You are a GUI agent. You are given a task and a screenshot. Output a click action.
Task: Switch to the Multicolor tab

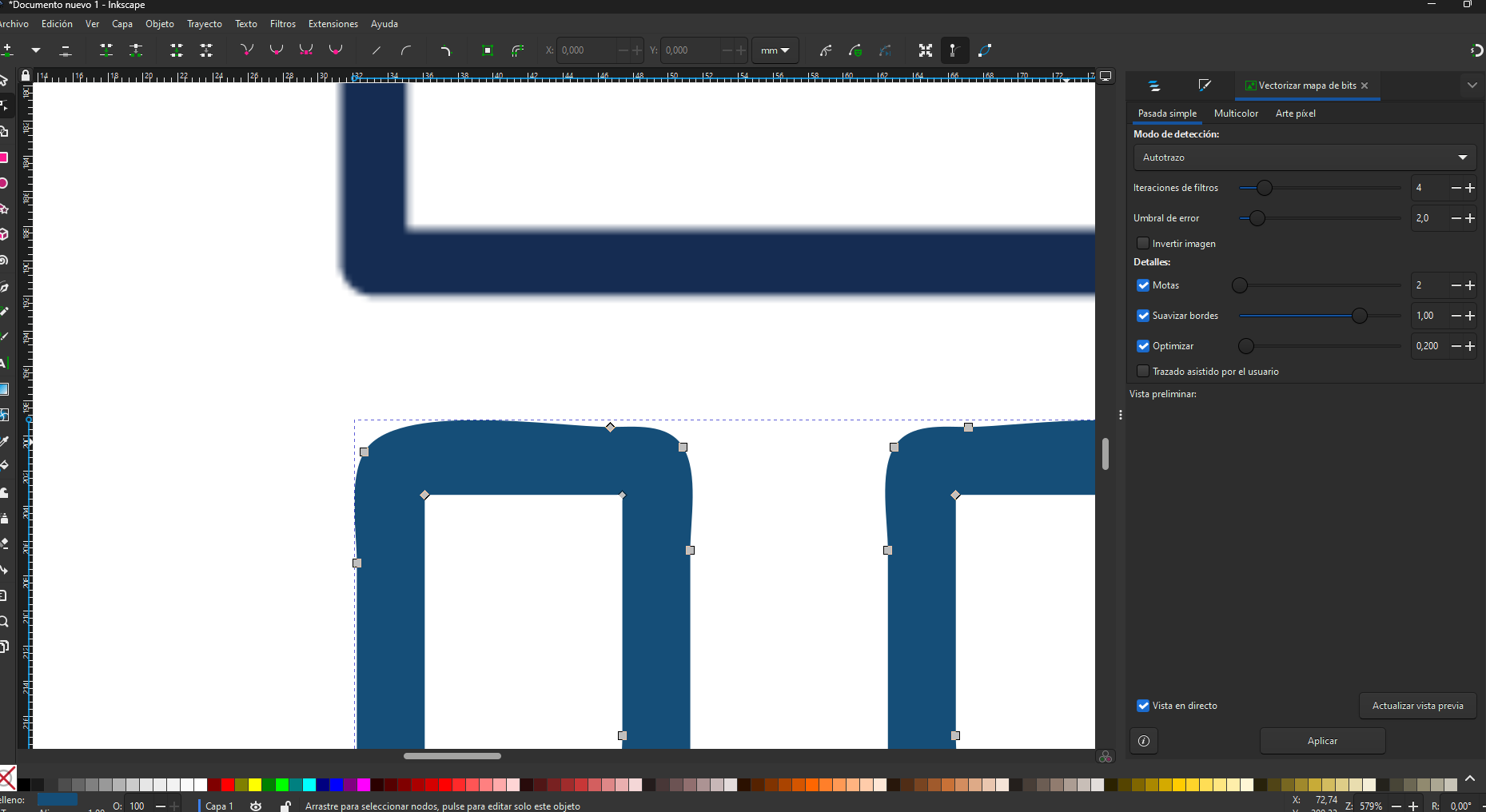click(x=1236, y=113)
